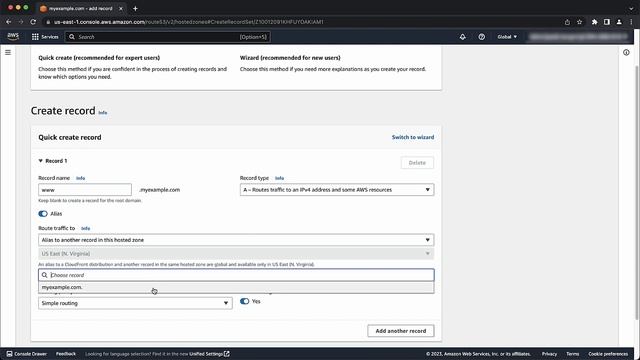Open the Record type dropdown
This screenshot has height=360, width=640.
pyautogui.click(x=337, y=190)
